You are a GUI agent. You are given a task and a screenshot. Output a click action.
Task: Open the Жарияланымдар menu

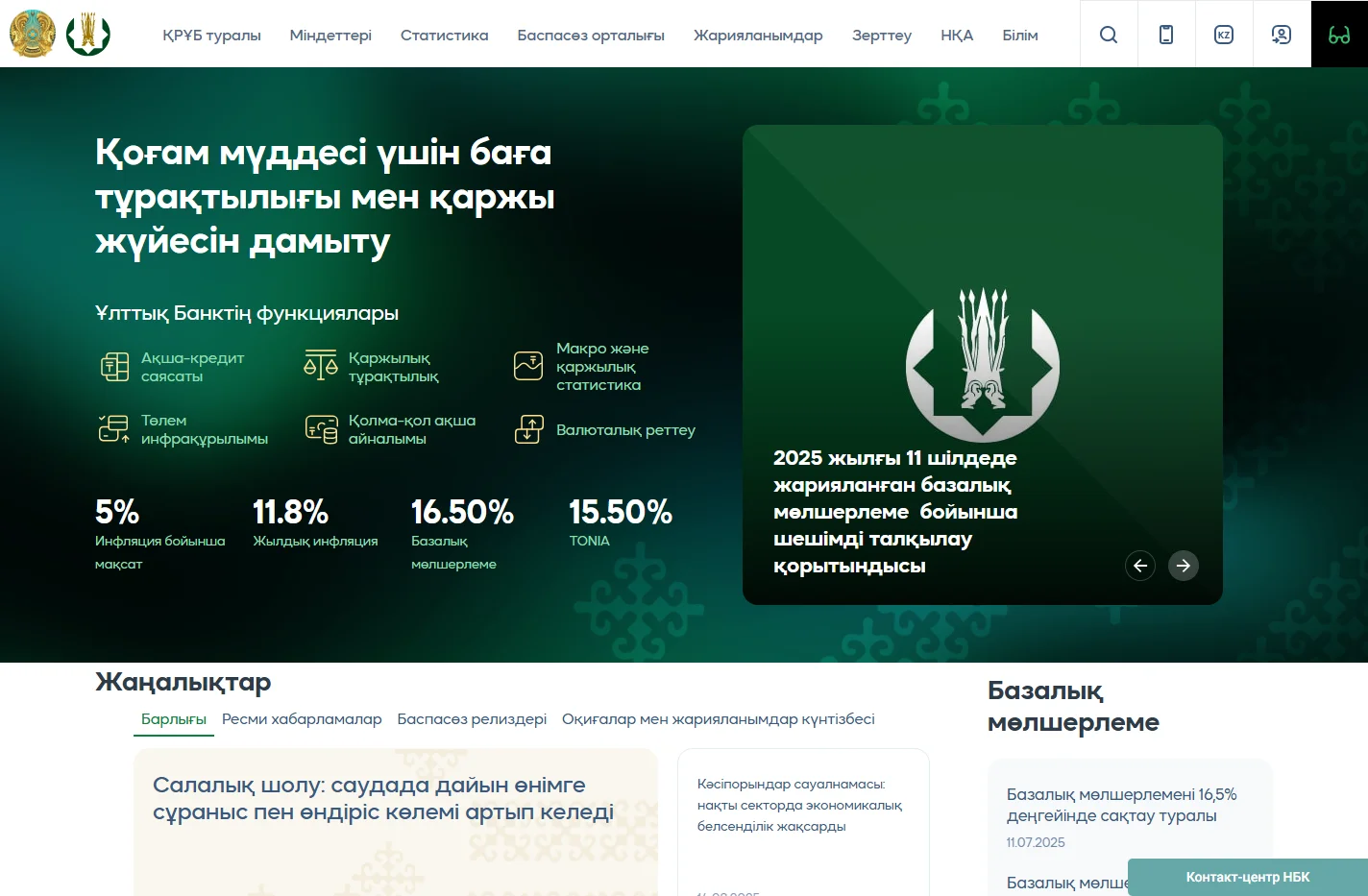coord(758,36)
